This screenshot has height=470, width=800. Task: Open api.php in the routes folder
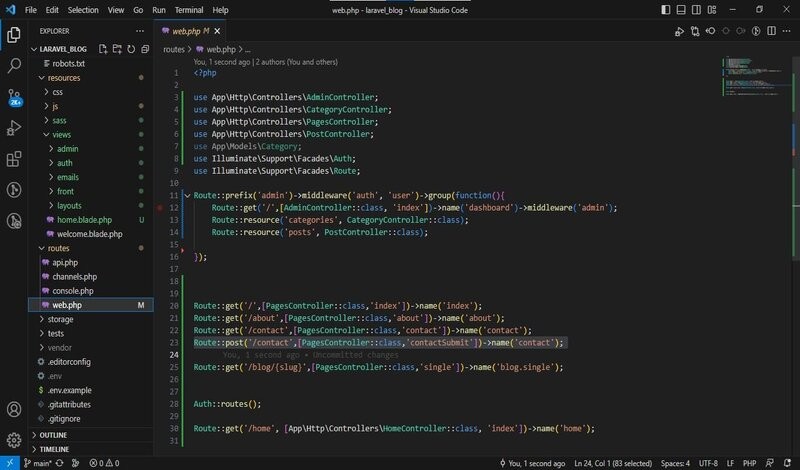pyautogui.click(x=65, y=262)
